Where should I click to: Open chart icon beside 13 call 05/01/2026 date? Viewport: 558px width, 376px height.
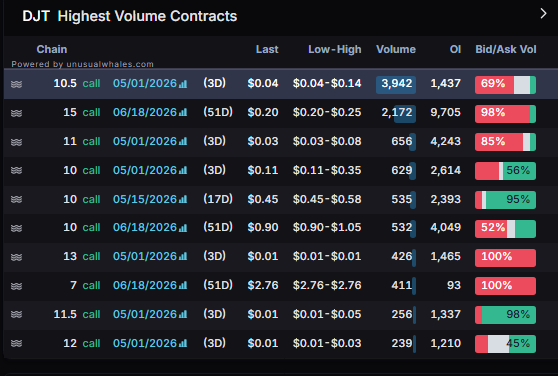coord(183,256)
